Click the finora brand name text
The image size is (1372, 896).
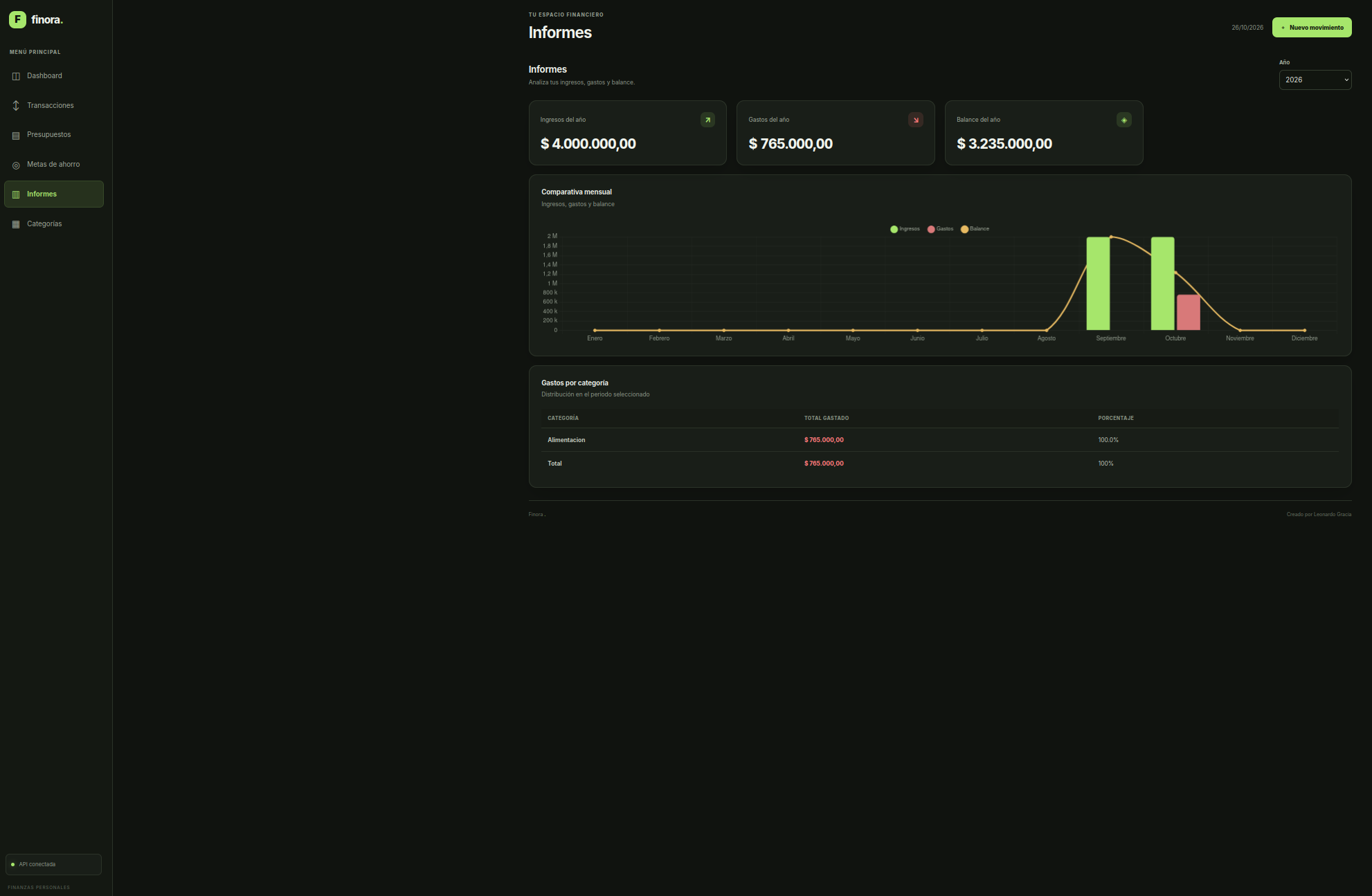point(47,20)
